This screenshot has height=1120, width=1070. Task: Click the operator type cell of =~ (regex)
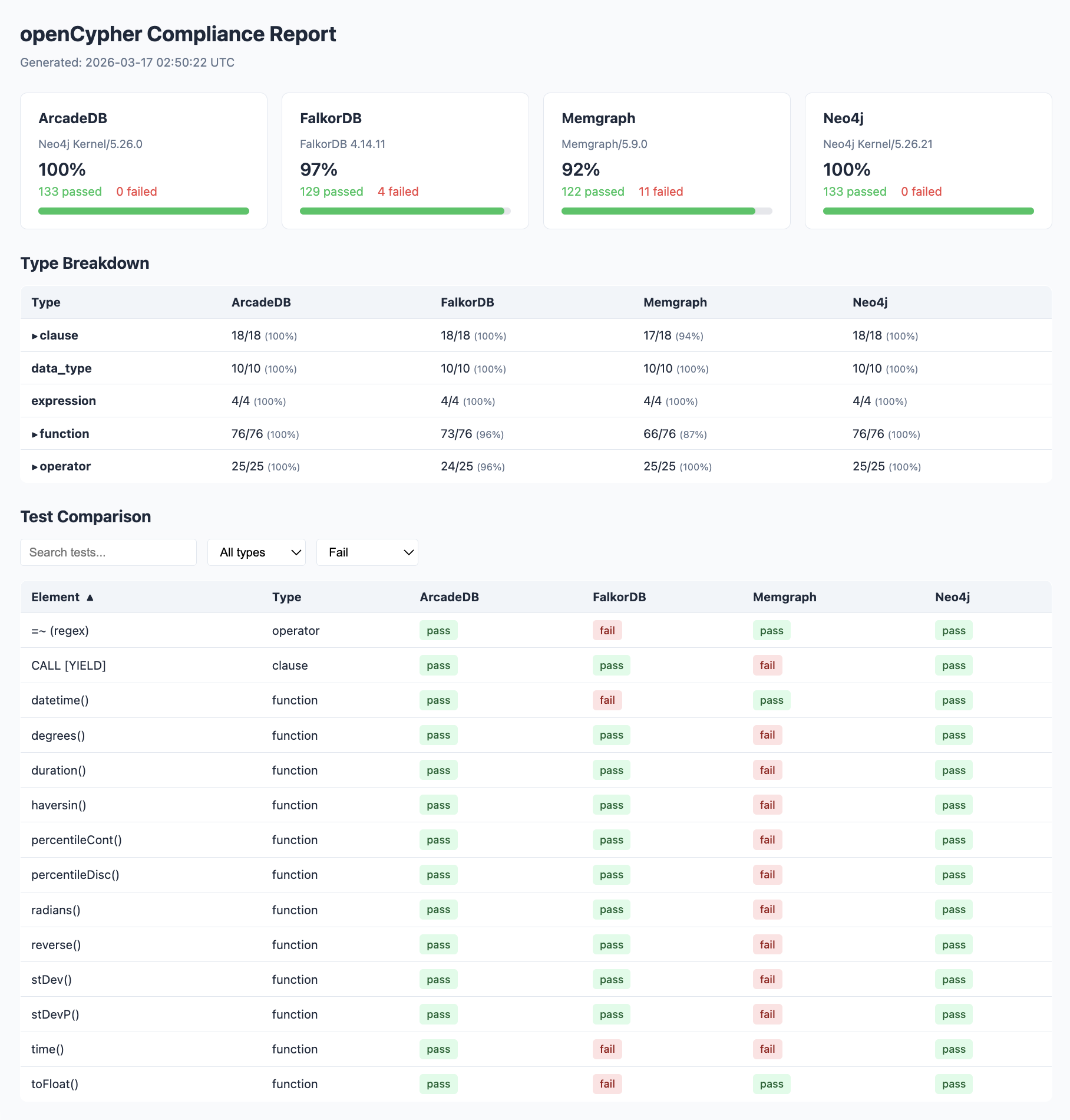(296, 631)
